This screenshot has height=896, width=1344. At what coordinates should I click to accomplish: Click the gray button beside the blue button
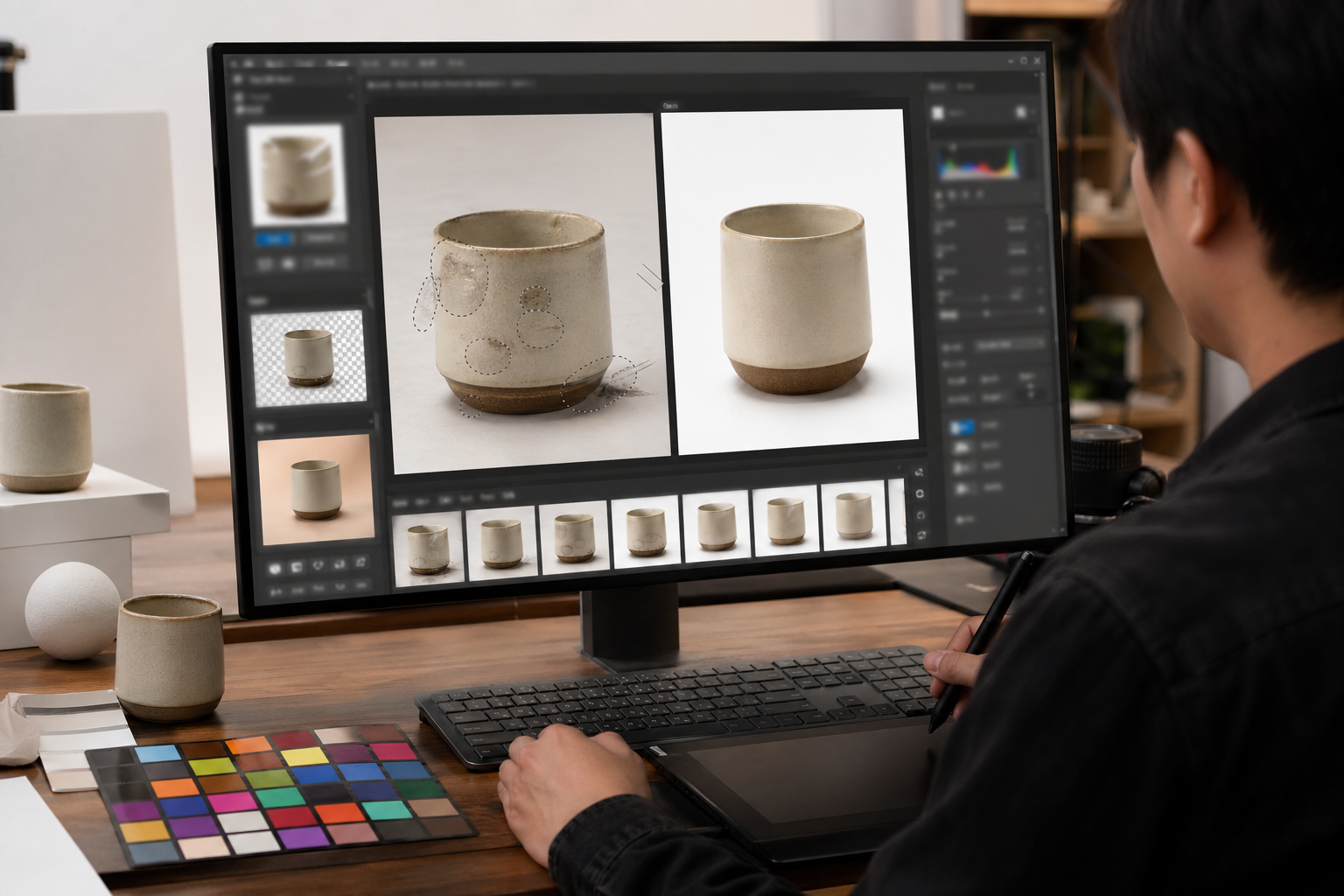pyautogui.click(x=322, y=237)
